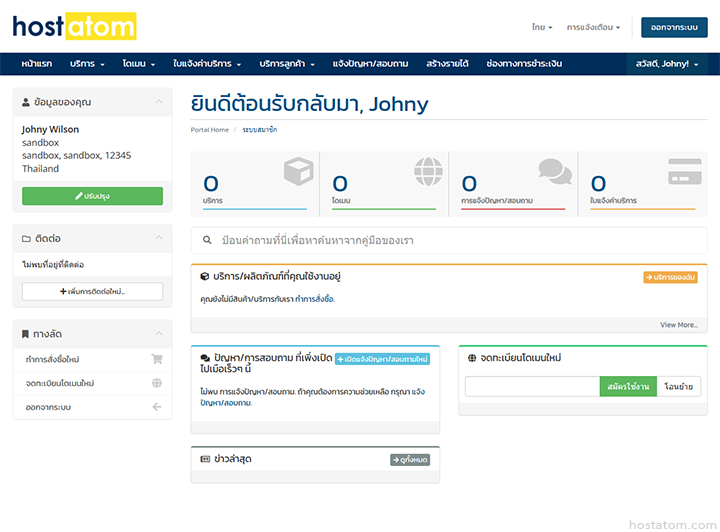
Task: Click the domains globe icon tile
Action: point(427,172)
